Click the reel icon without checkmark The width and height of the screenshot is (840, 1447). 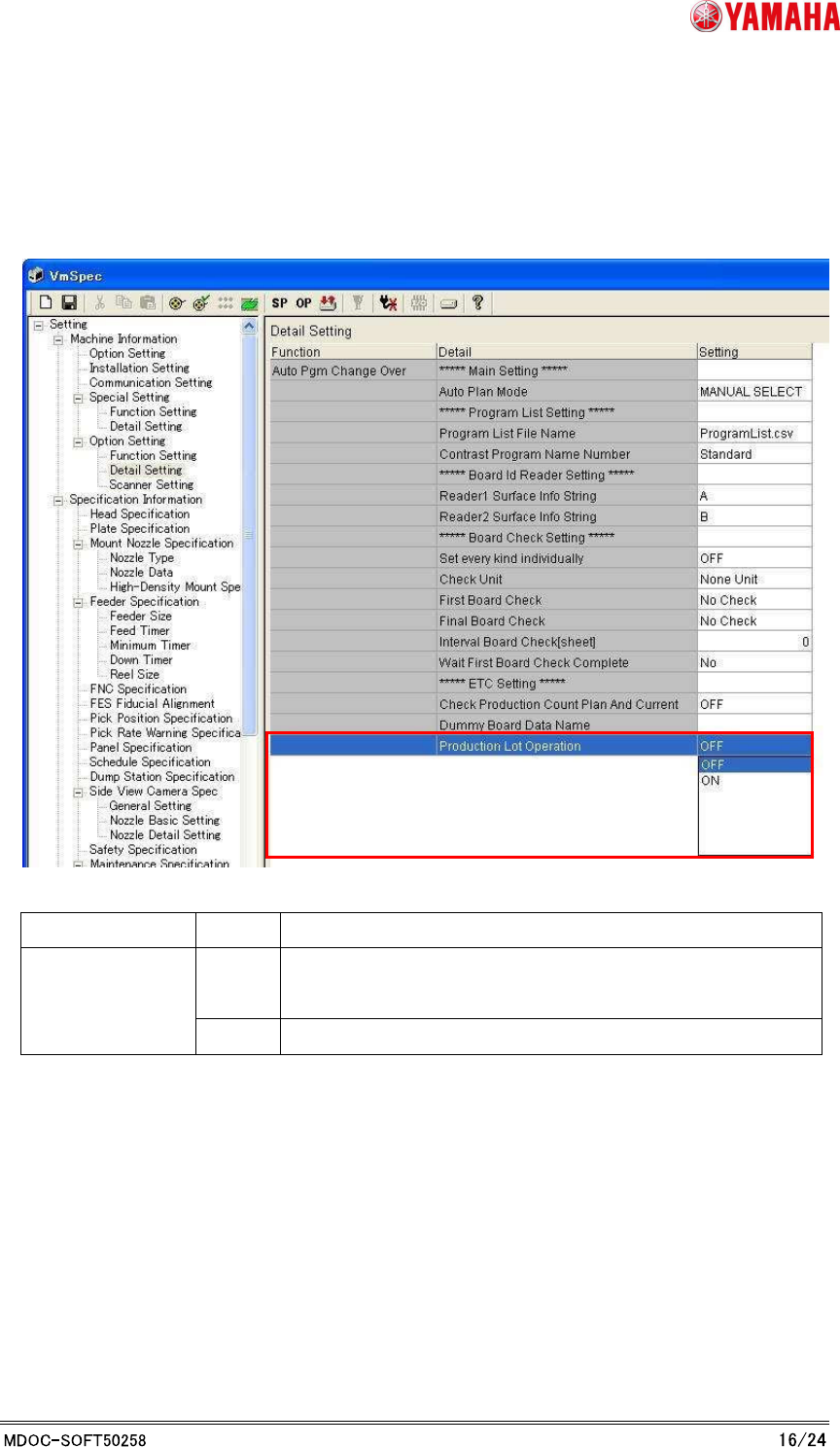pos(177,303)
